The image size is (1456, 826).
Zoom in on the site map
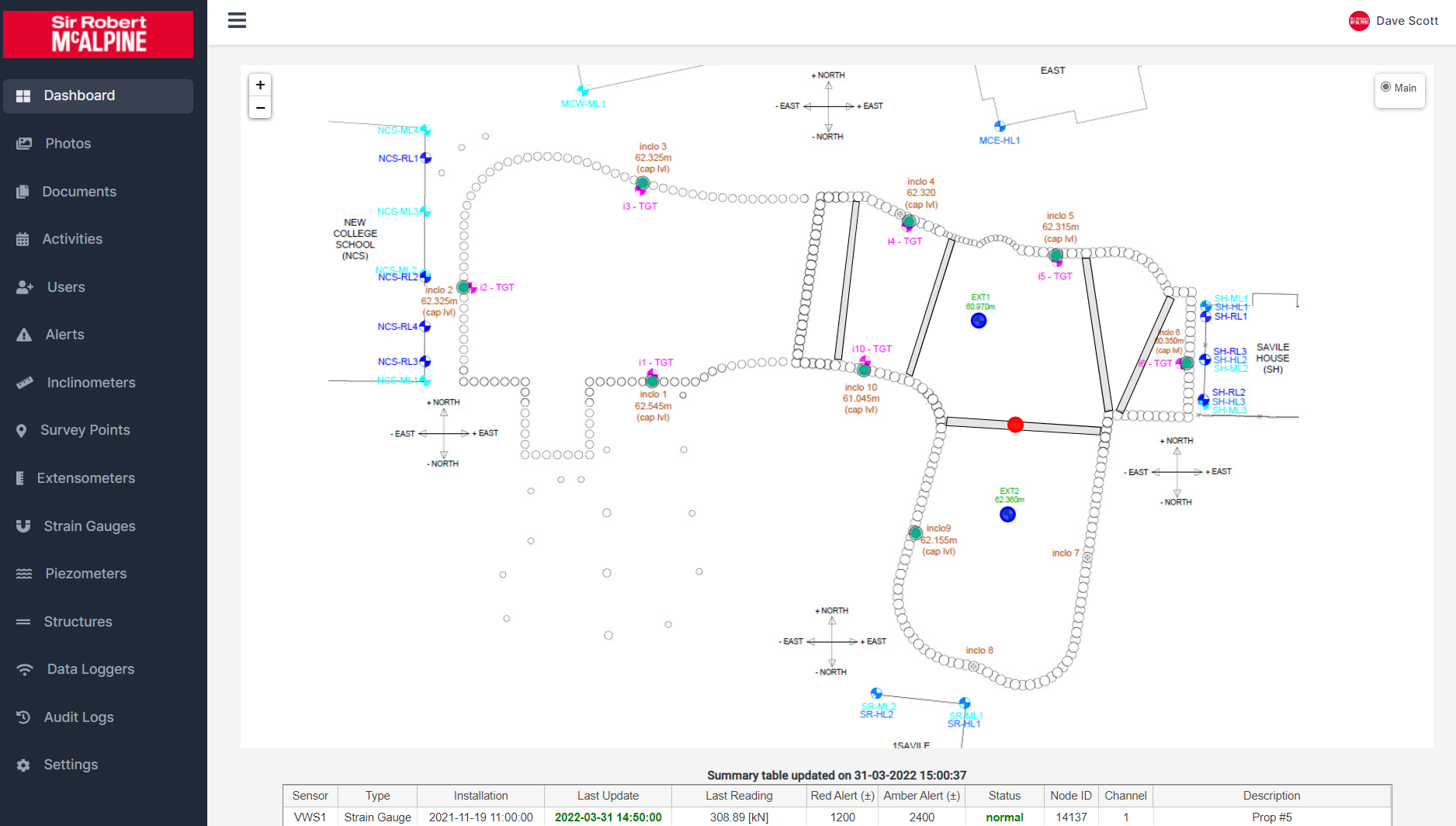(260, 85)
